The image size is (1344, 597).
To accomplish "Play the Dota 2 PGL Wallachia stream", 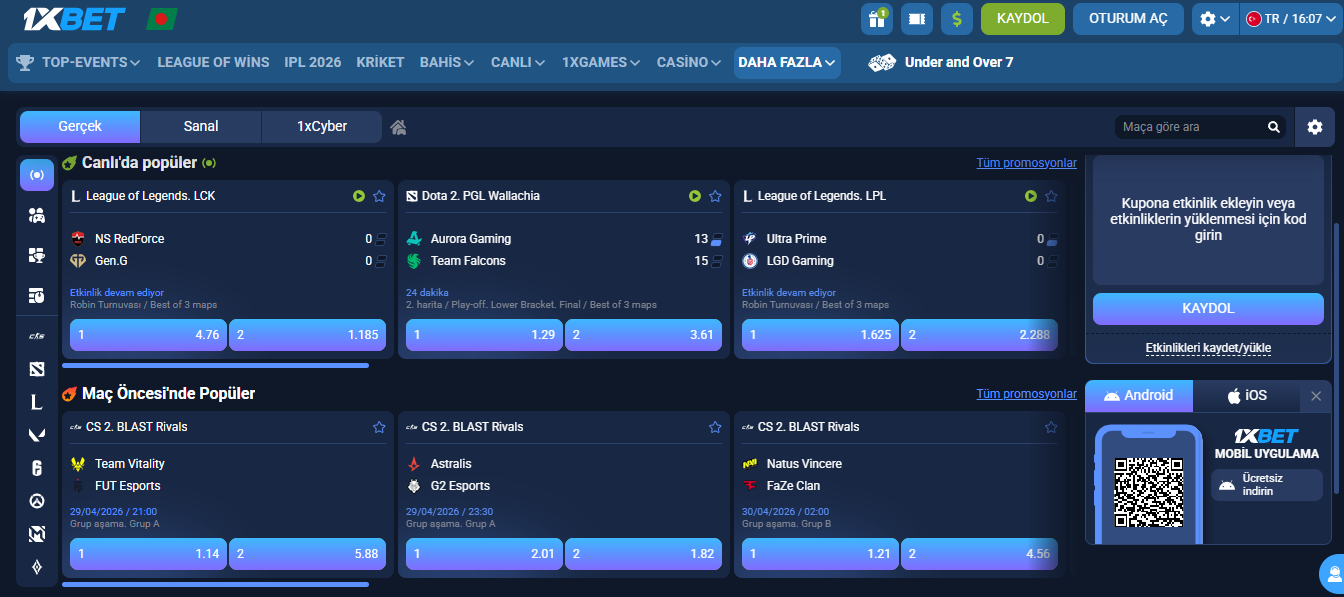I will (695, 196).
